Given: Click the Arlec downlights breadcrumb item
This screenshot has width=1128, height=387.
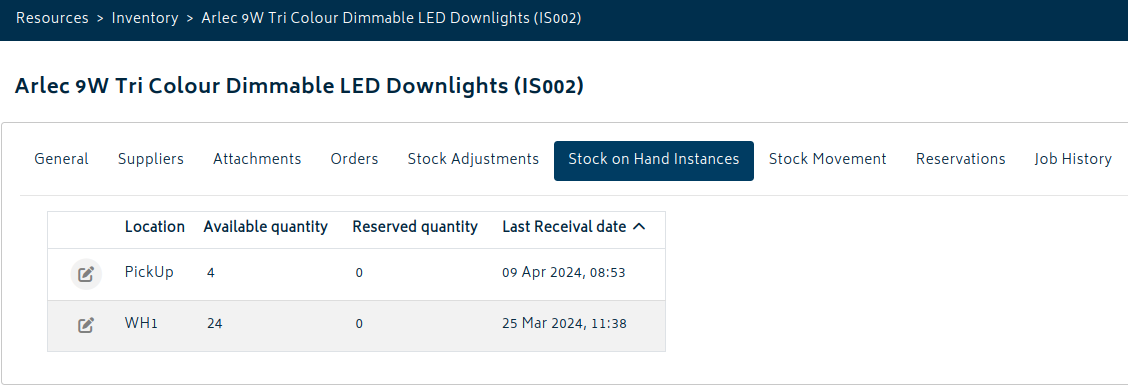Looking at the screenshot, I should click(391, 18).
